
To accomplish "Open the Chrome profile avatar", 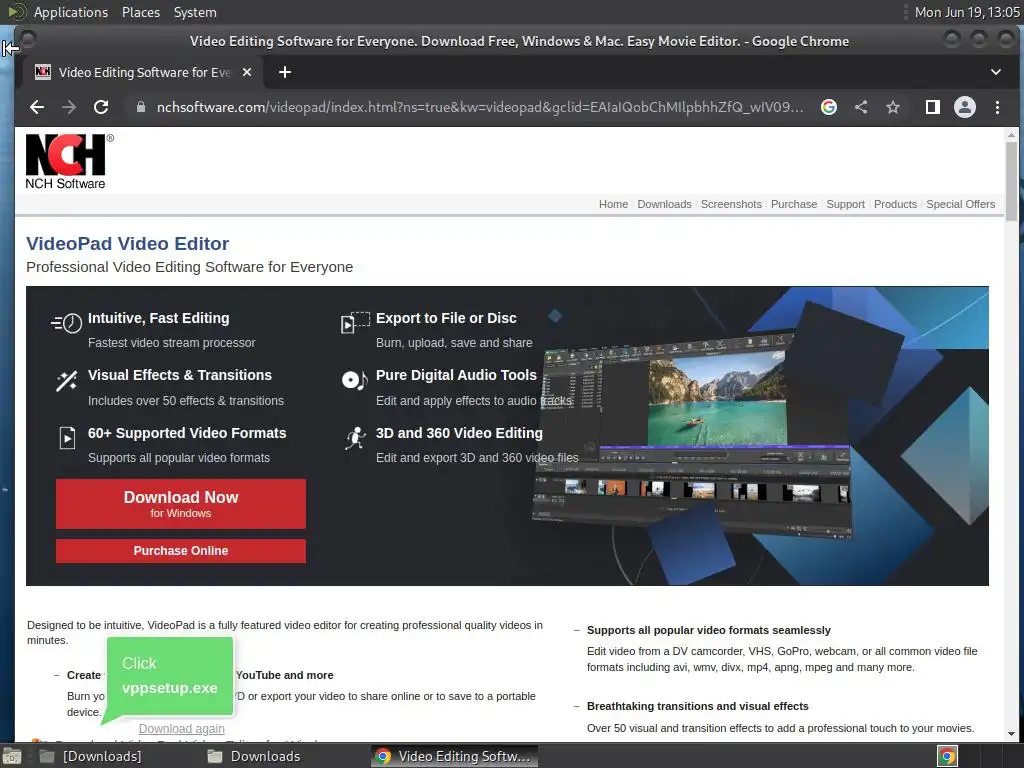I will point(965,107).
